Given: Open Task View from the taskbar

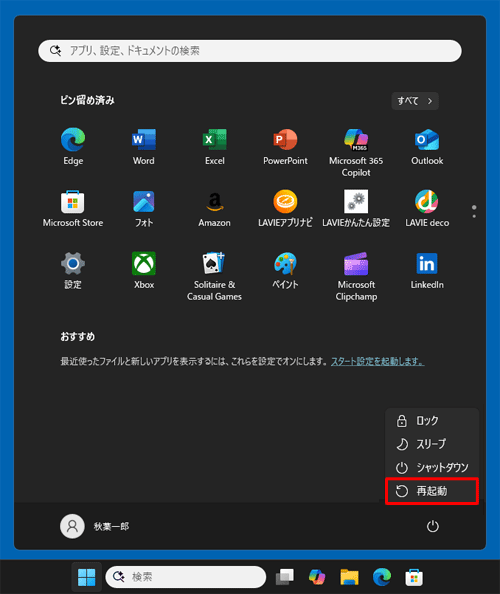Looking at the screenshot, I should [285, 577].
